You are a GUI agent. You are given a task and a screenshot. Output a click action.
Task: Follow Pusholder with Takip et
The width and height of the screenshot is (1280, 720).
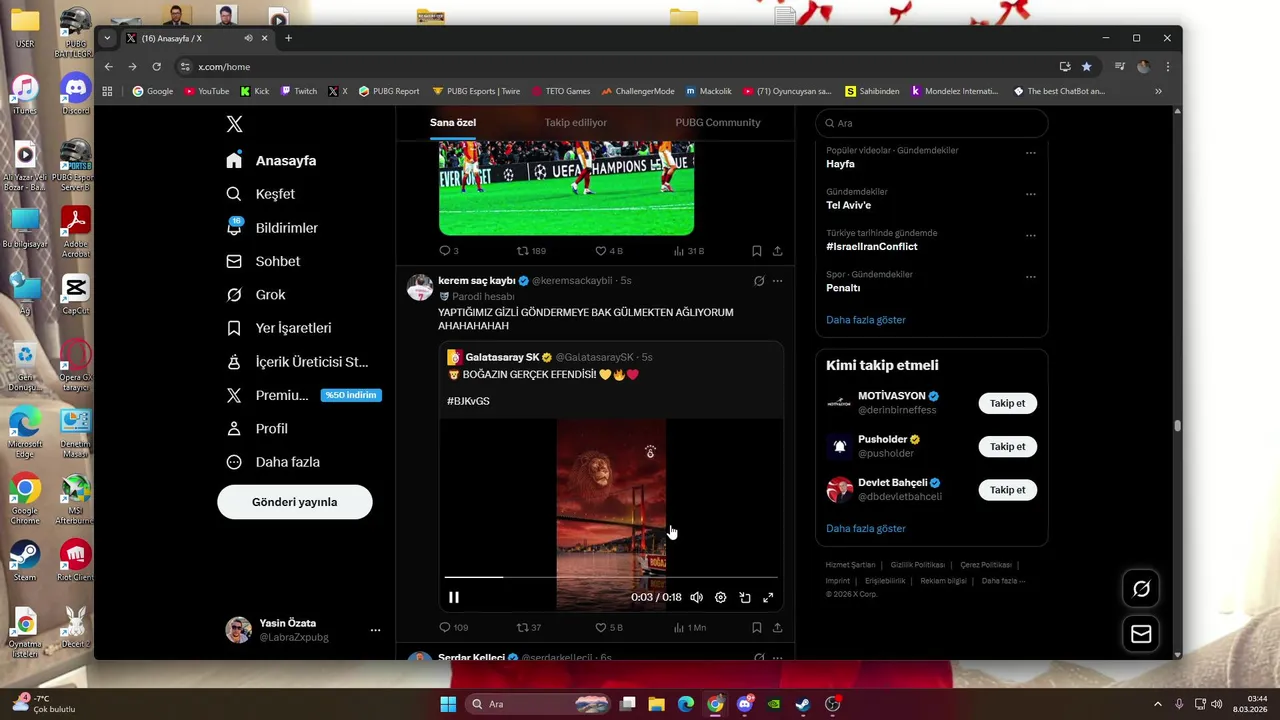(x=1007, y=446)
